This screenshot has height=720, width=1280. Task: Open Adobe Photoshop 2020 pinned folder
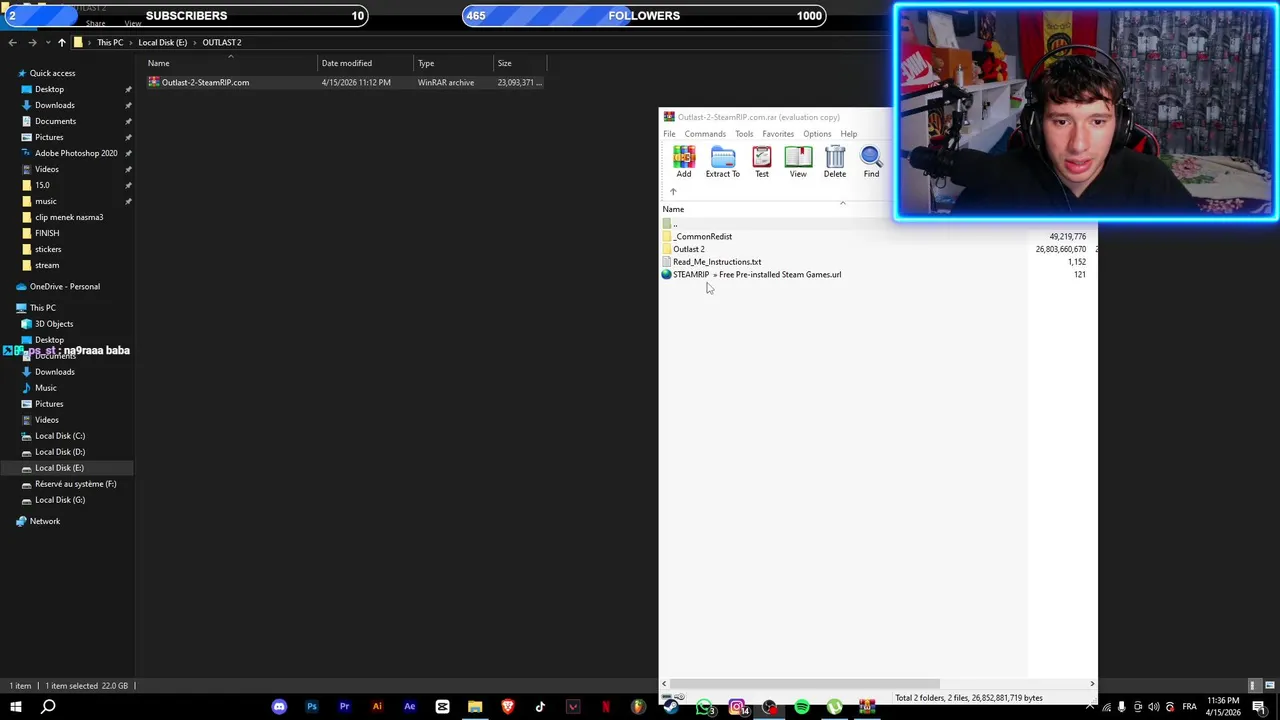tap(76, 153)
